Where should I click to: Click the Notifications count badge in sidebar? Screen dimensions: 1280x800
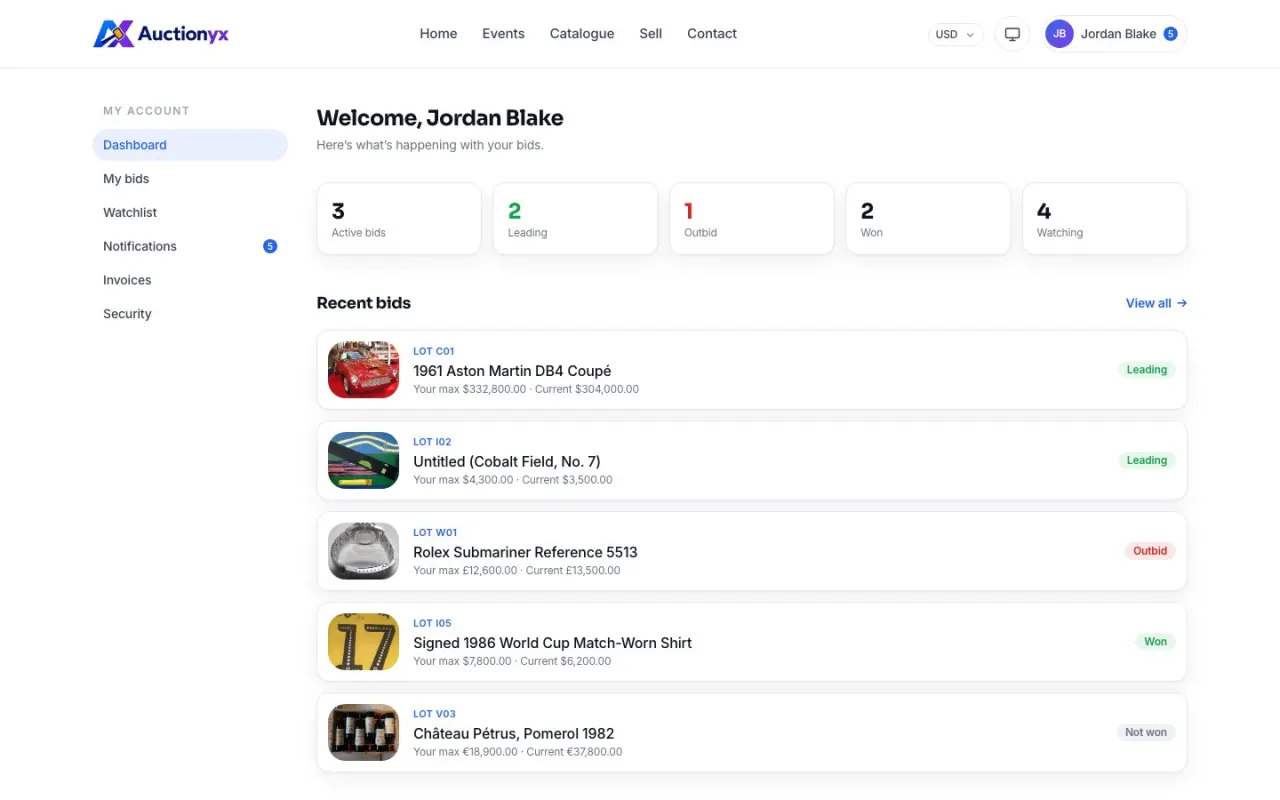pos(269,246)
